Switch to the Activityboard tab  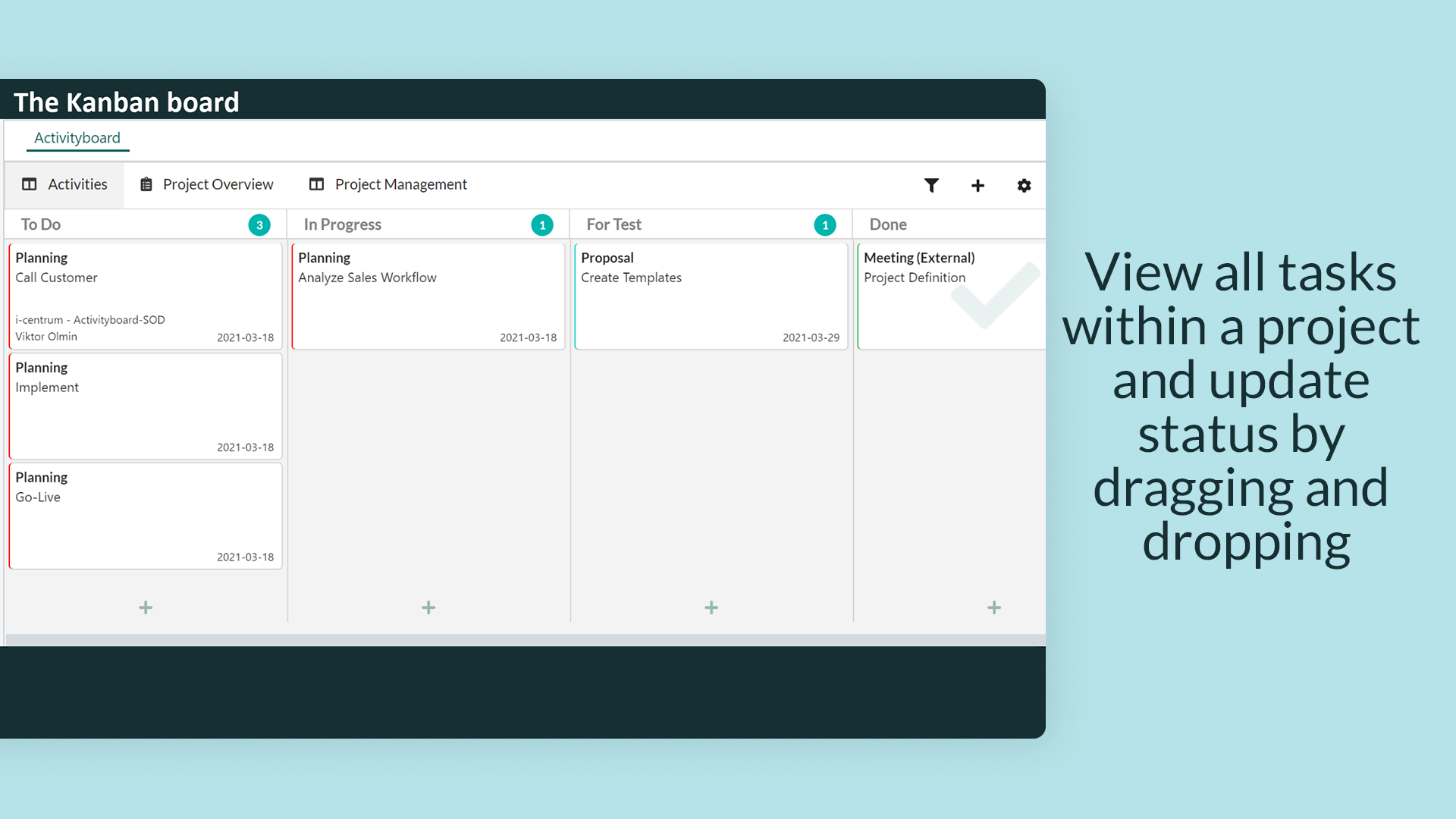click(x=77, y=138)
